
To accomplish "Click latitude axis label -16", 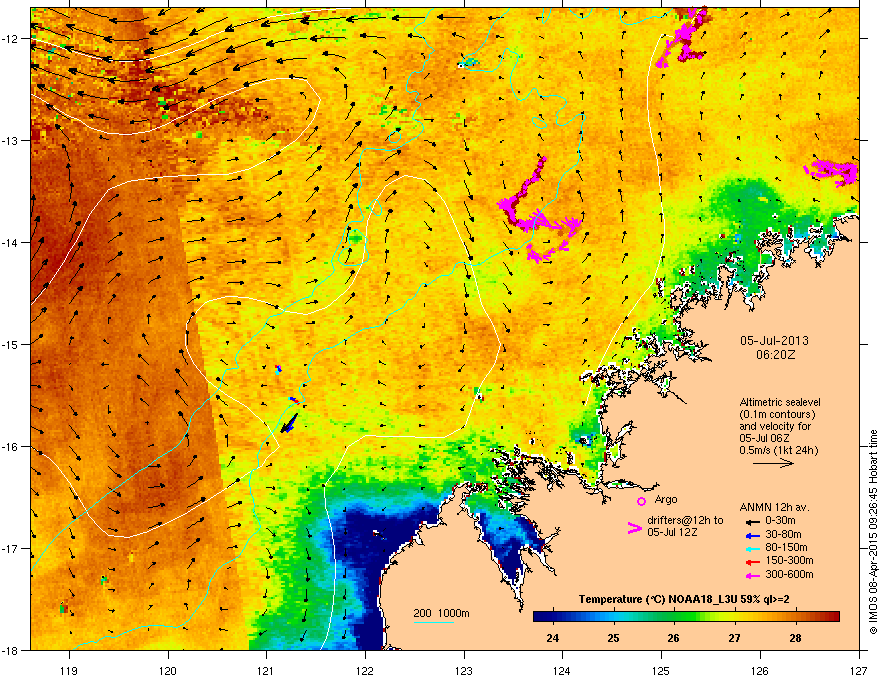I will [10, 447].
